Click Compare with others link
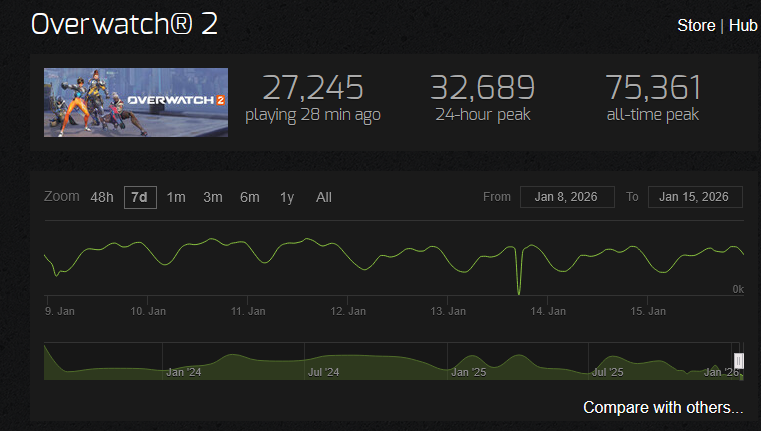Screen dimensions: 761x431 tap(663, 407)
